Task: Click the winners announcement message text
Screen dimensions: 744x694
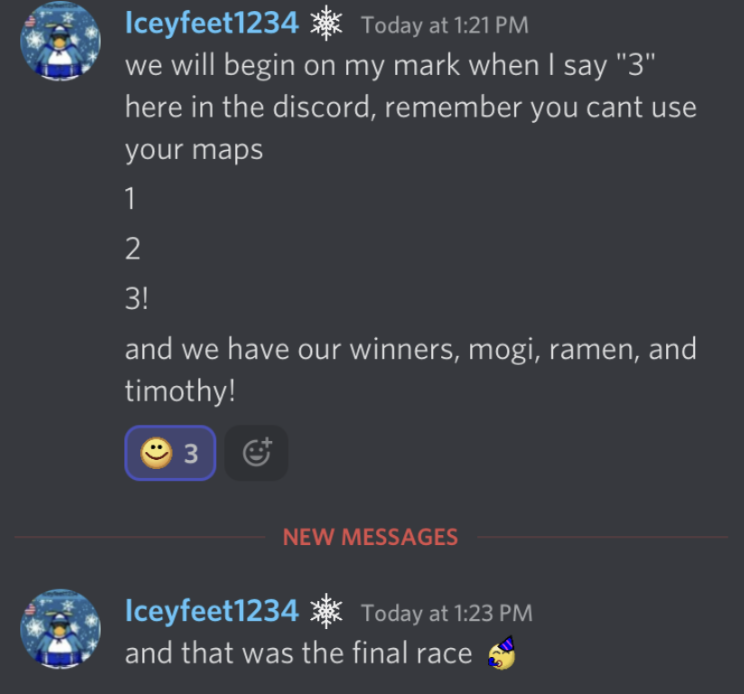Action: 411,370
